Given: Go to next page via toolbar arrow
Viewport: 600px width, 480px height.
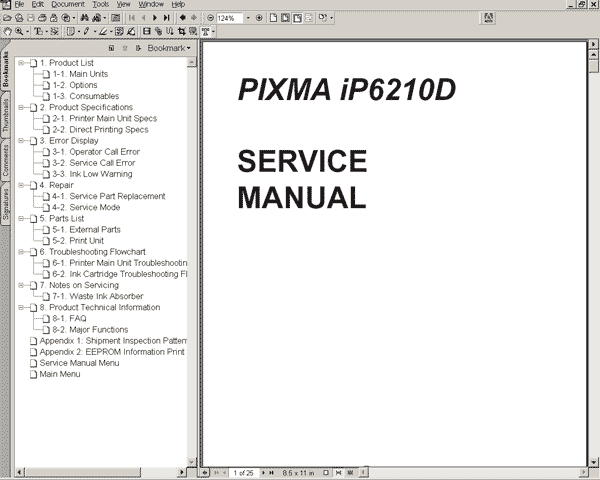Looking at the screenshot, I should [x=155, y=18].
